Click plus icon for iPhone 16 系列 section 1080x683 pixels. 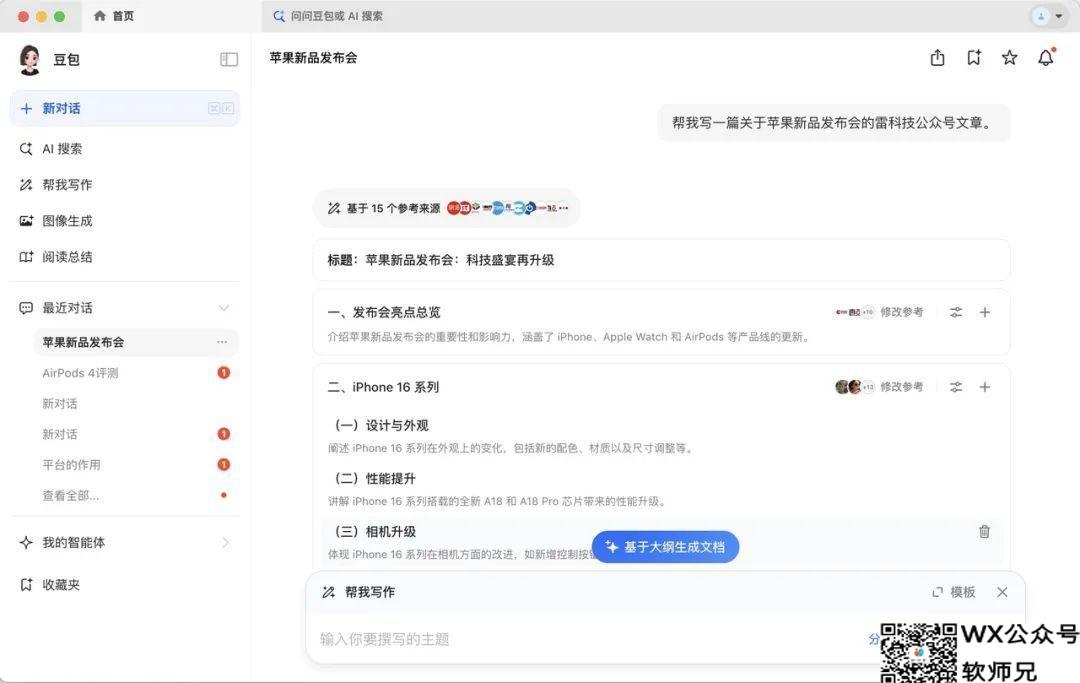point(985,387)
